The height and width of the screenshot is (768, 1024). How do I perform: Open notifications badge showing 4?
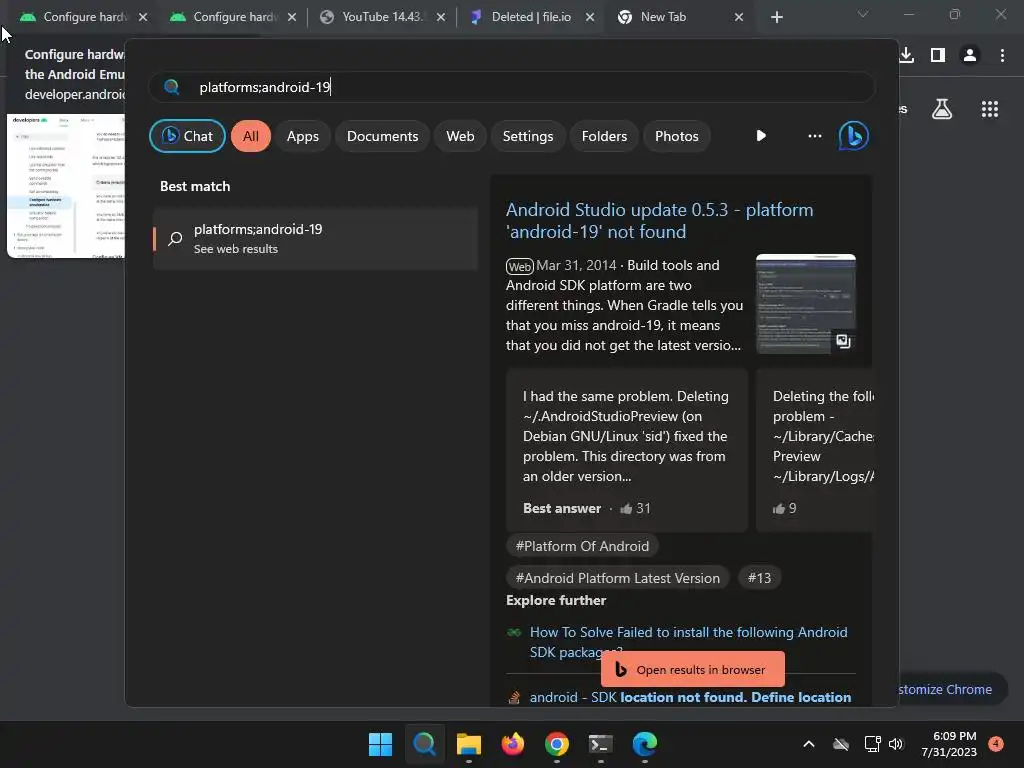pyautogui.click(x=996, y=744)
